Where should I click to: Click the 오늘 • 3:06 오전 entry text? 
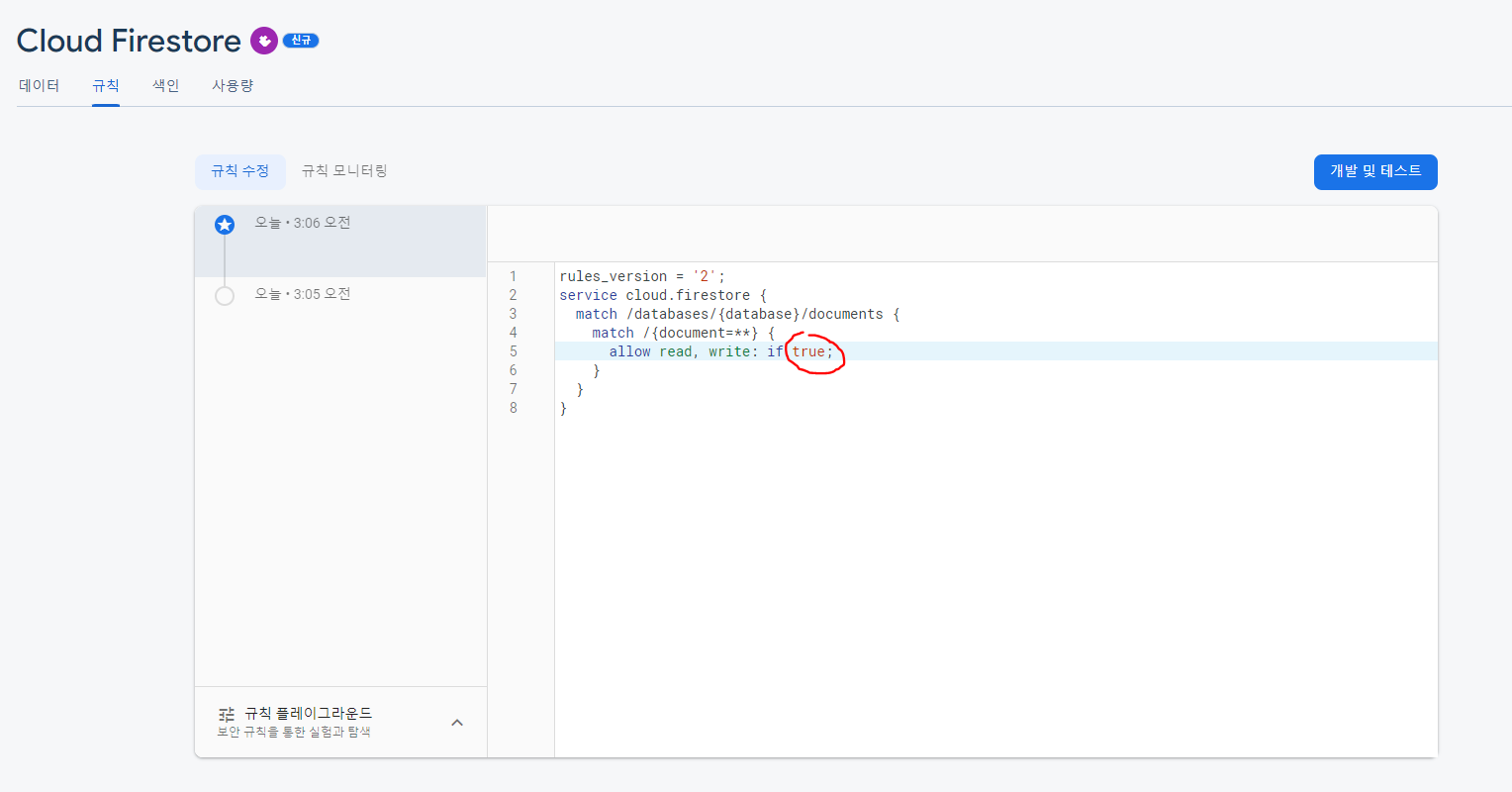coord(303,223)
